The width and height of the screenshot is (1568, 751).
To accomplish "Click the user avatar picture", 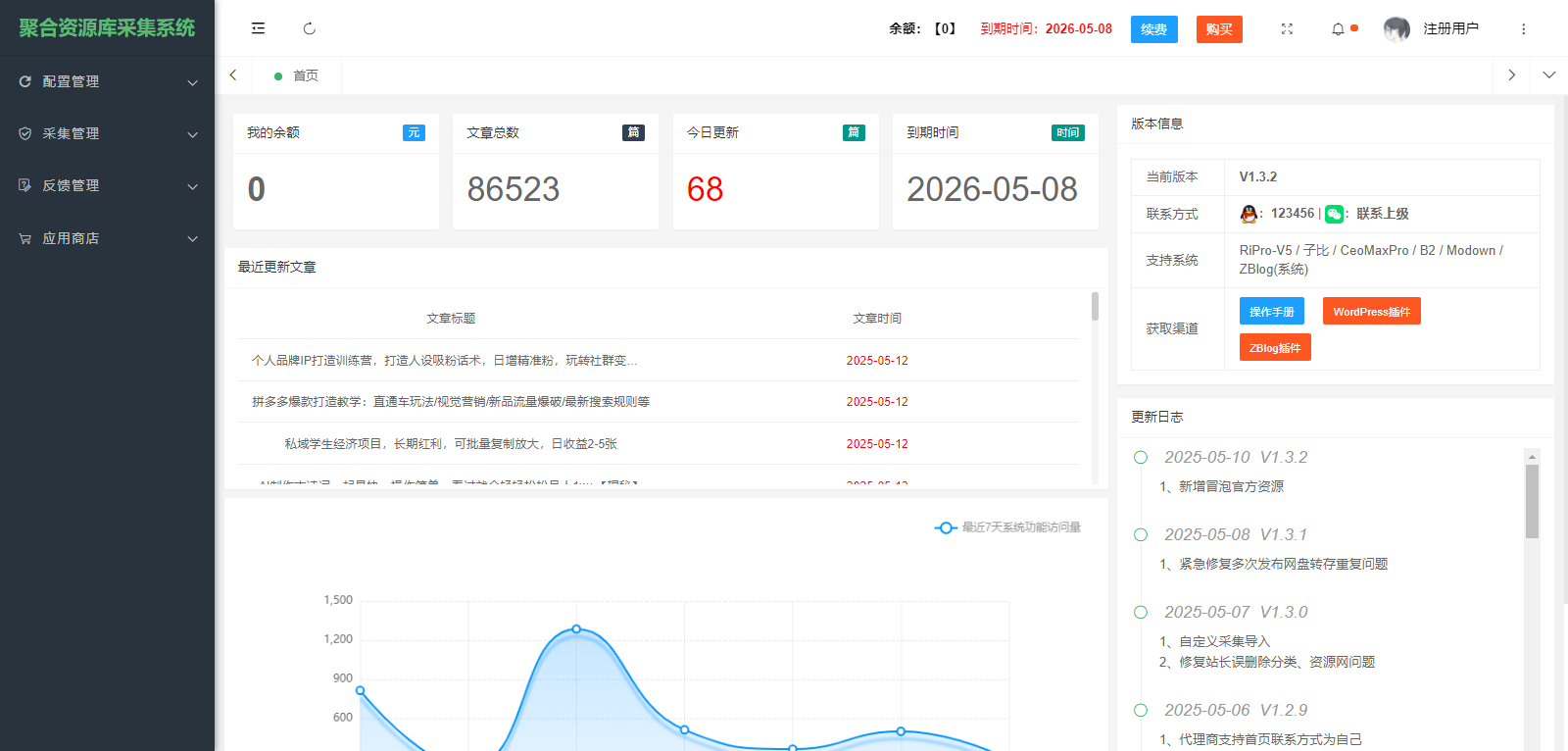I will [1396, 29].
